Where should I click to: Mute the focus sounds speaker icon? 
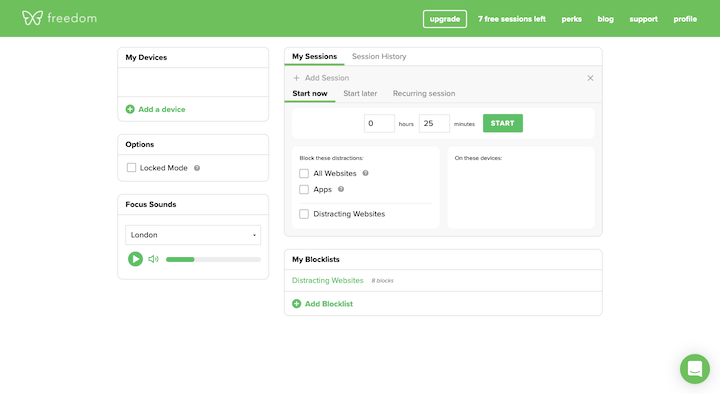click(x=153, y=259)
